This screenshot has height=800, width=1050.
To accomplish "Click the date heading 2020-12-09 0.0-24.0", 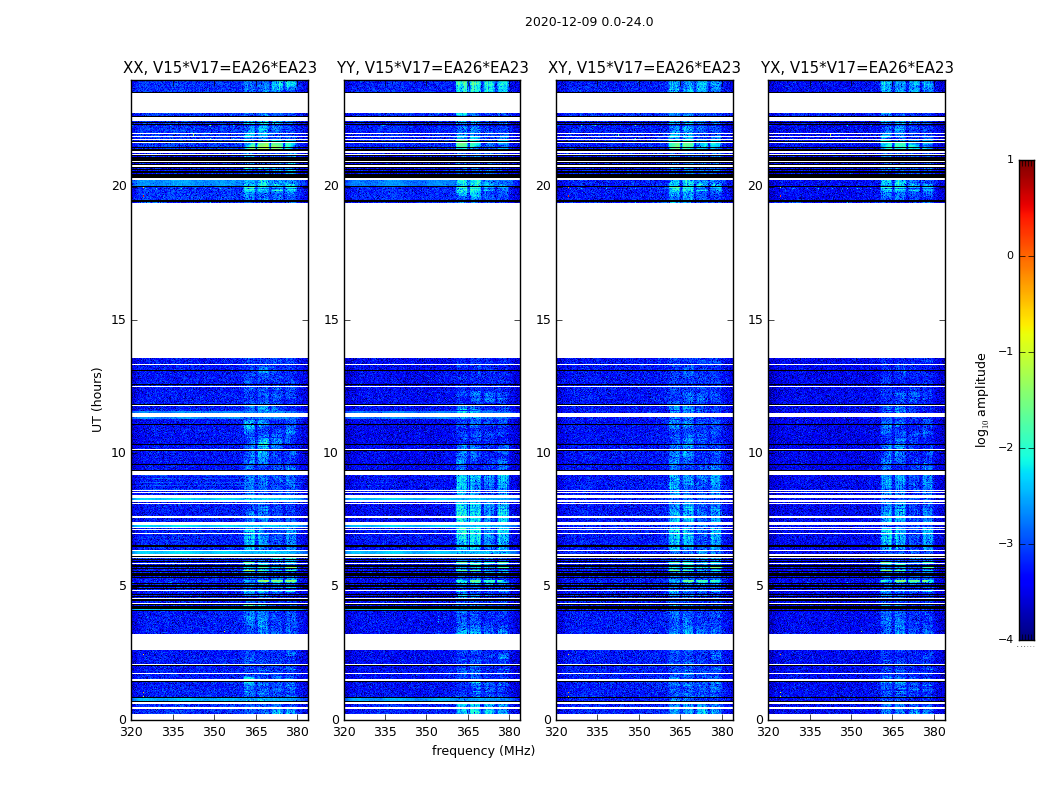I will (589, 22).
